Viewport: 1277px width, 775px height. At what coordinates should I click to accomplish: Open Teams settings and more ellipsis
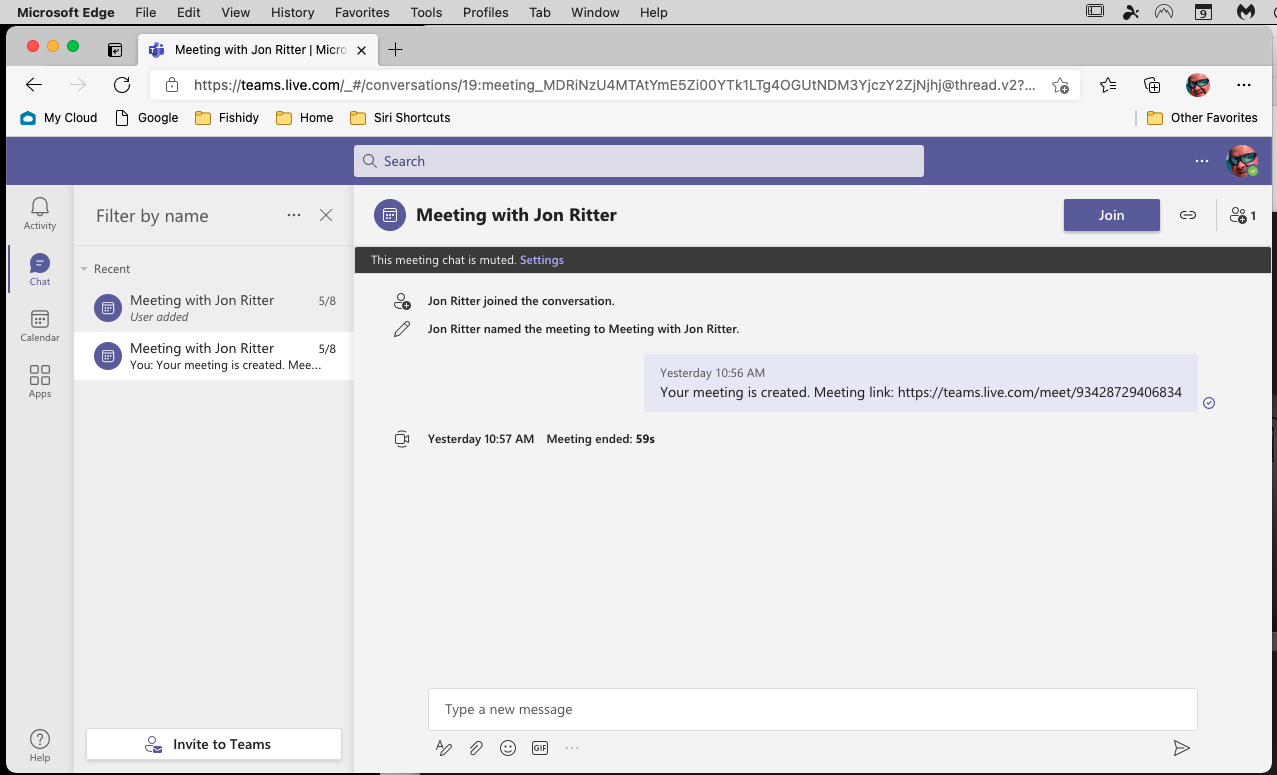(1202, 161)
